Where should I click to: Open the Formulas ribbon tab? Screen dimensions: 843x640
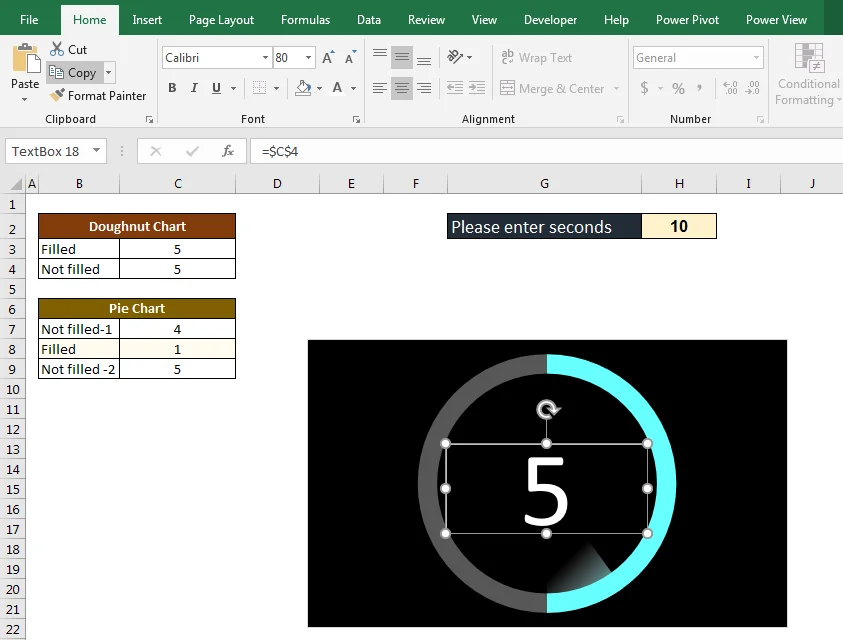tap(305, 20)
